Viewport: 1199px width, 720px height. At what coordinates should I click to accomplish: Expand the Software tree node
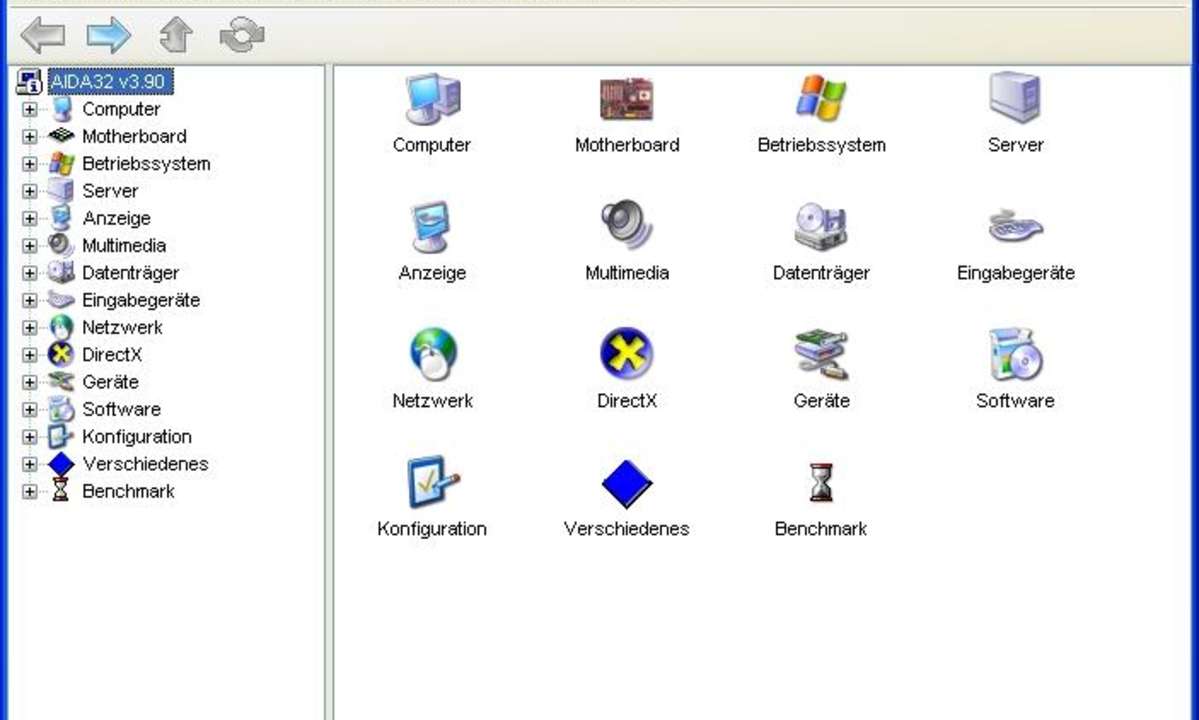pyautogui.click(x=29, y=410)
